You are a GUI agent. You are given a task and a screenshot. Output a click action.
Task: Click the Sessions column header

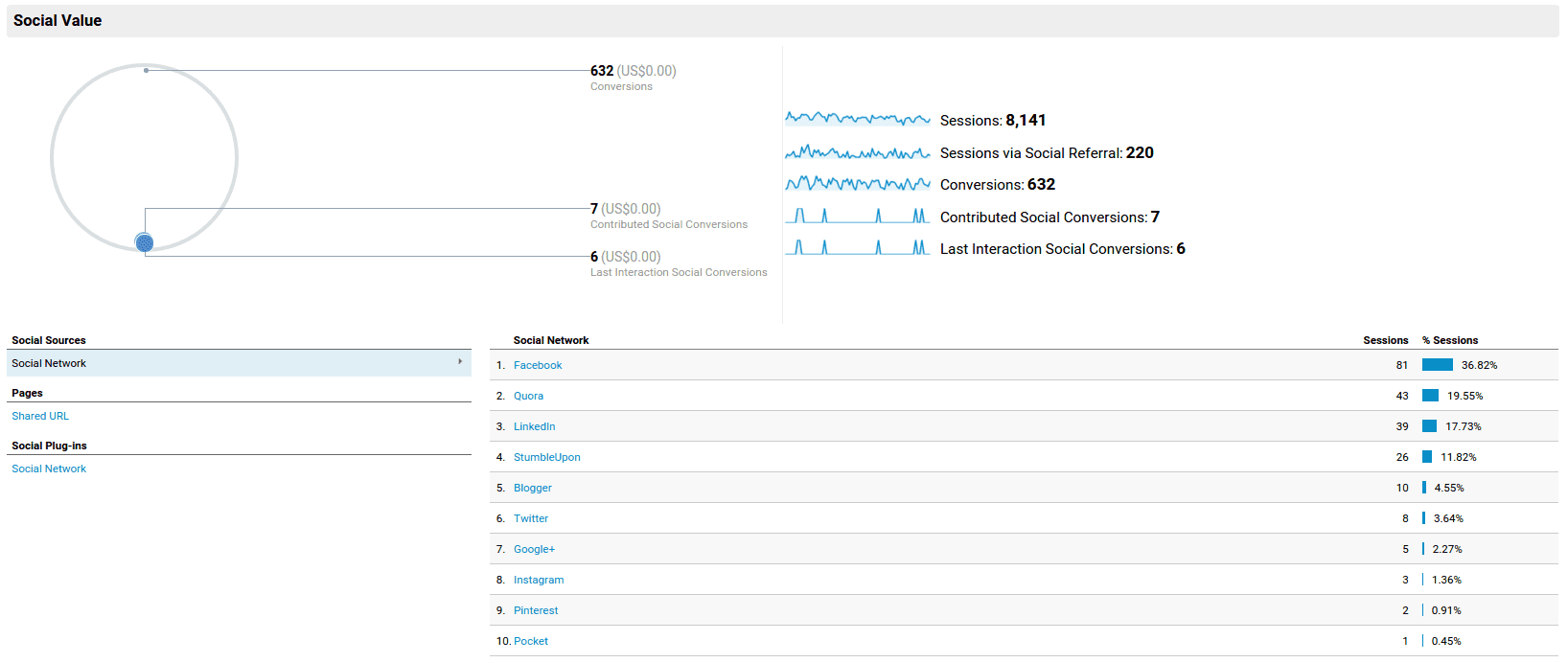[1386, 340]
